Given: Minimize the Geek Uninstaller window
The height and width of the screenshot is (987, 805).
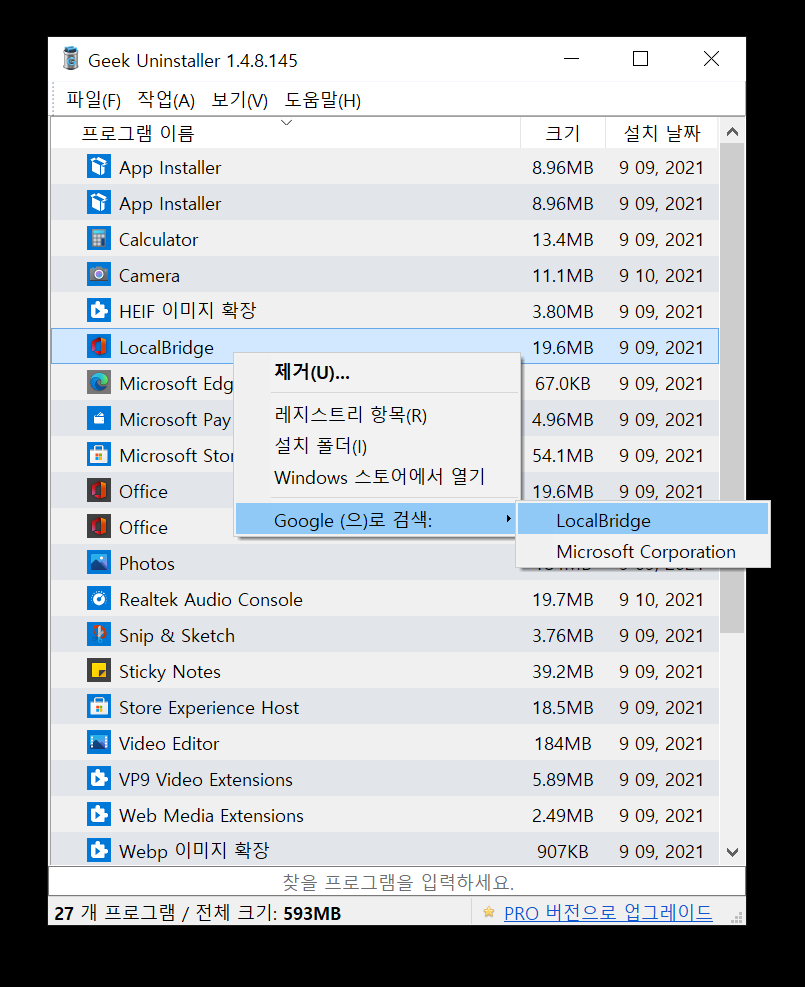Looking at the screenshot, I should 571,59.
